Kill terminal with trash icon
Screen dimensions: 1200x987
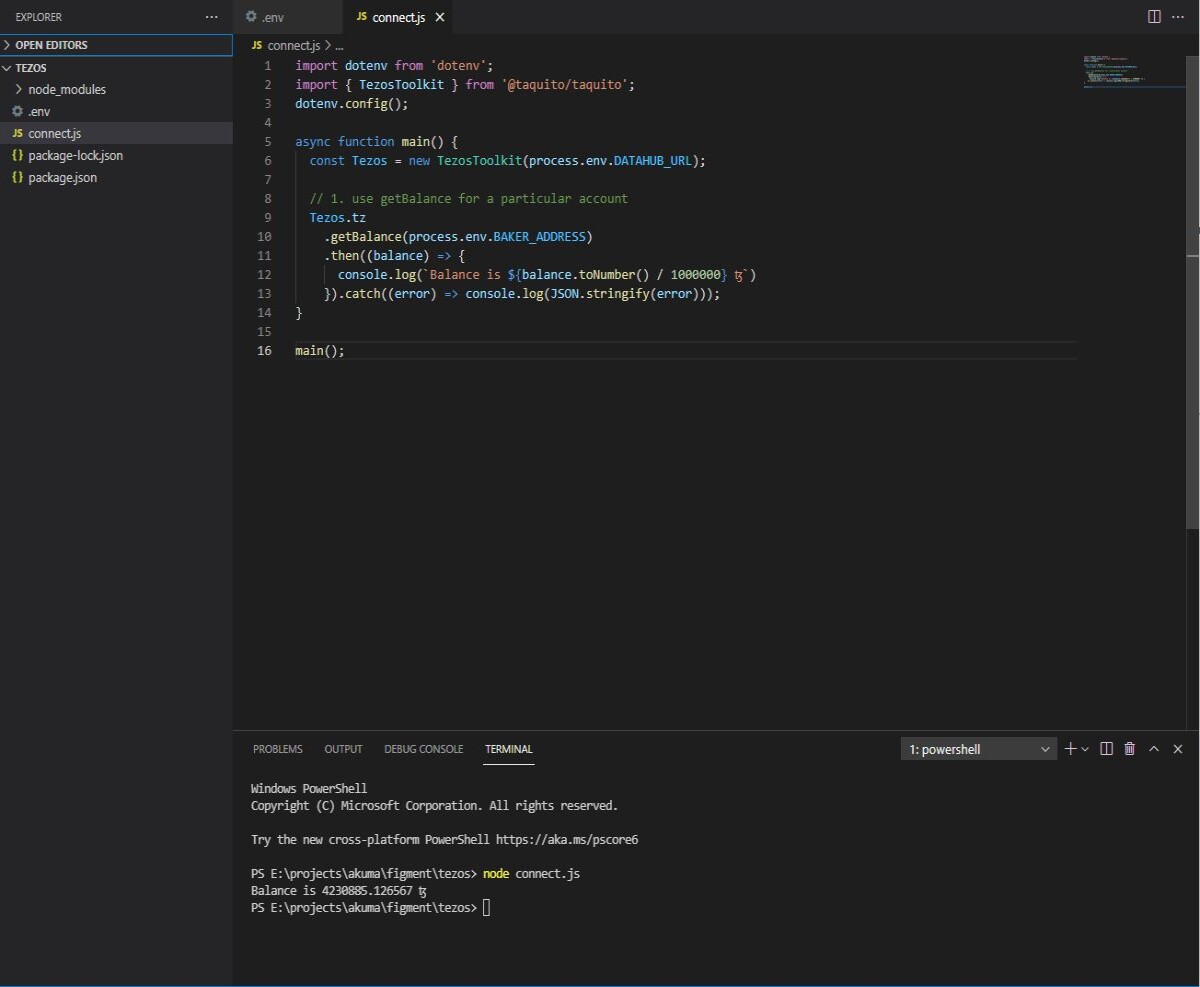click(1130, 748)
